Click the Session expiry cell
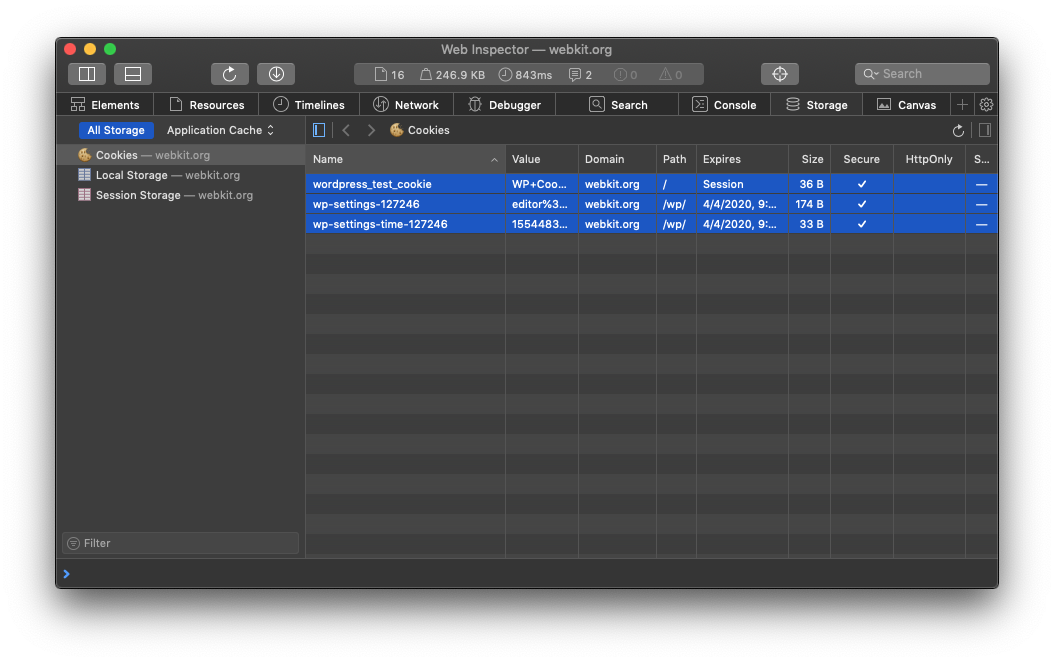The height and width of the screenshot is (662, 1054). [742, 184]
